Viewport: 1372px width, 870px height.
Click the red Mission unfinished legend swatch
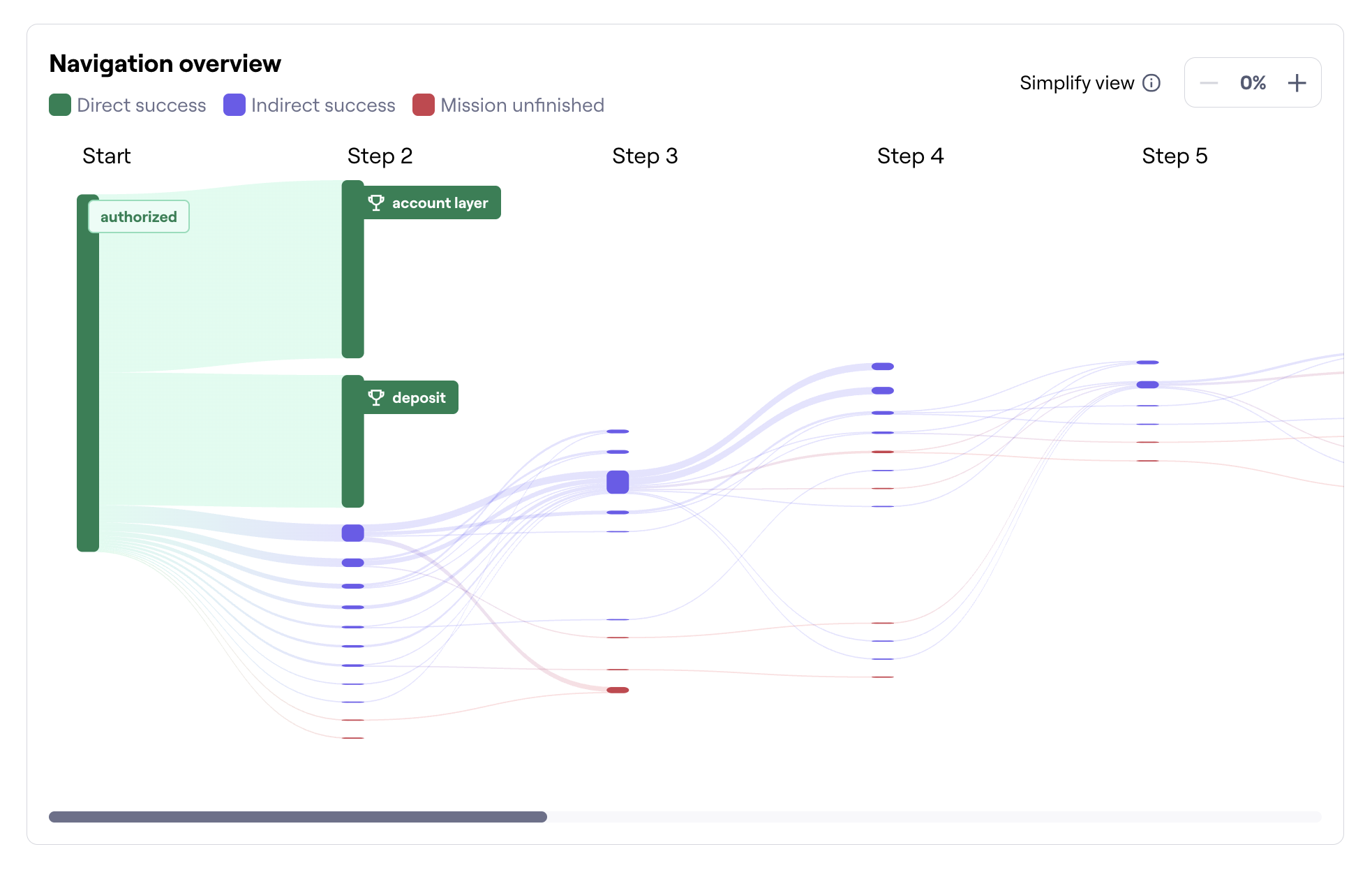click(x=424, y=105)
